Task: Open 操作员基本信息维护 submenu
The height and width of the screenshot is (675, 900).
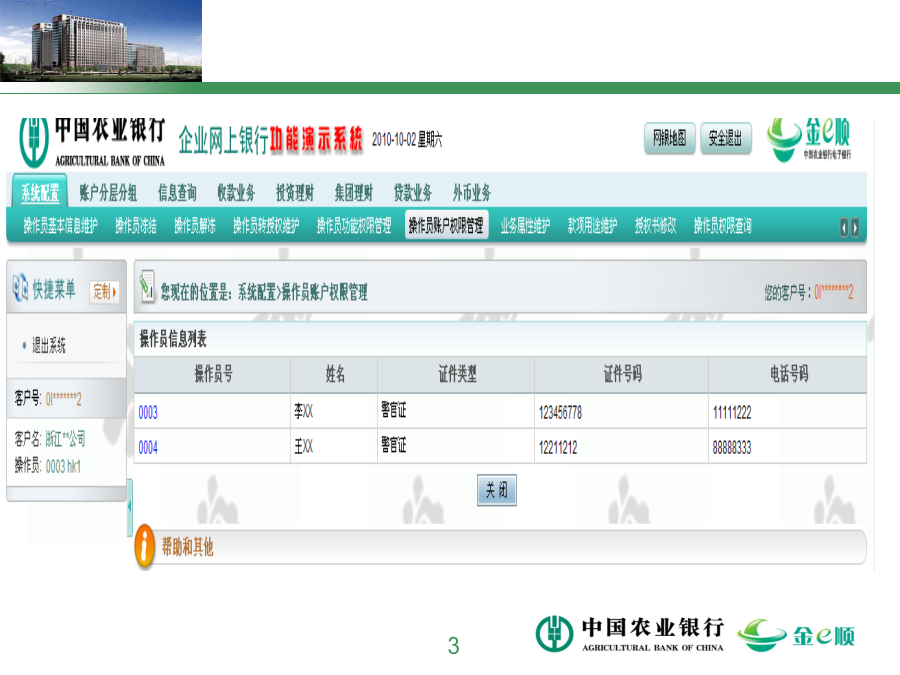Action: pos(60,226)
